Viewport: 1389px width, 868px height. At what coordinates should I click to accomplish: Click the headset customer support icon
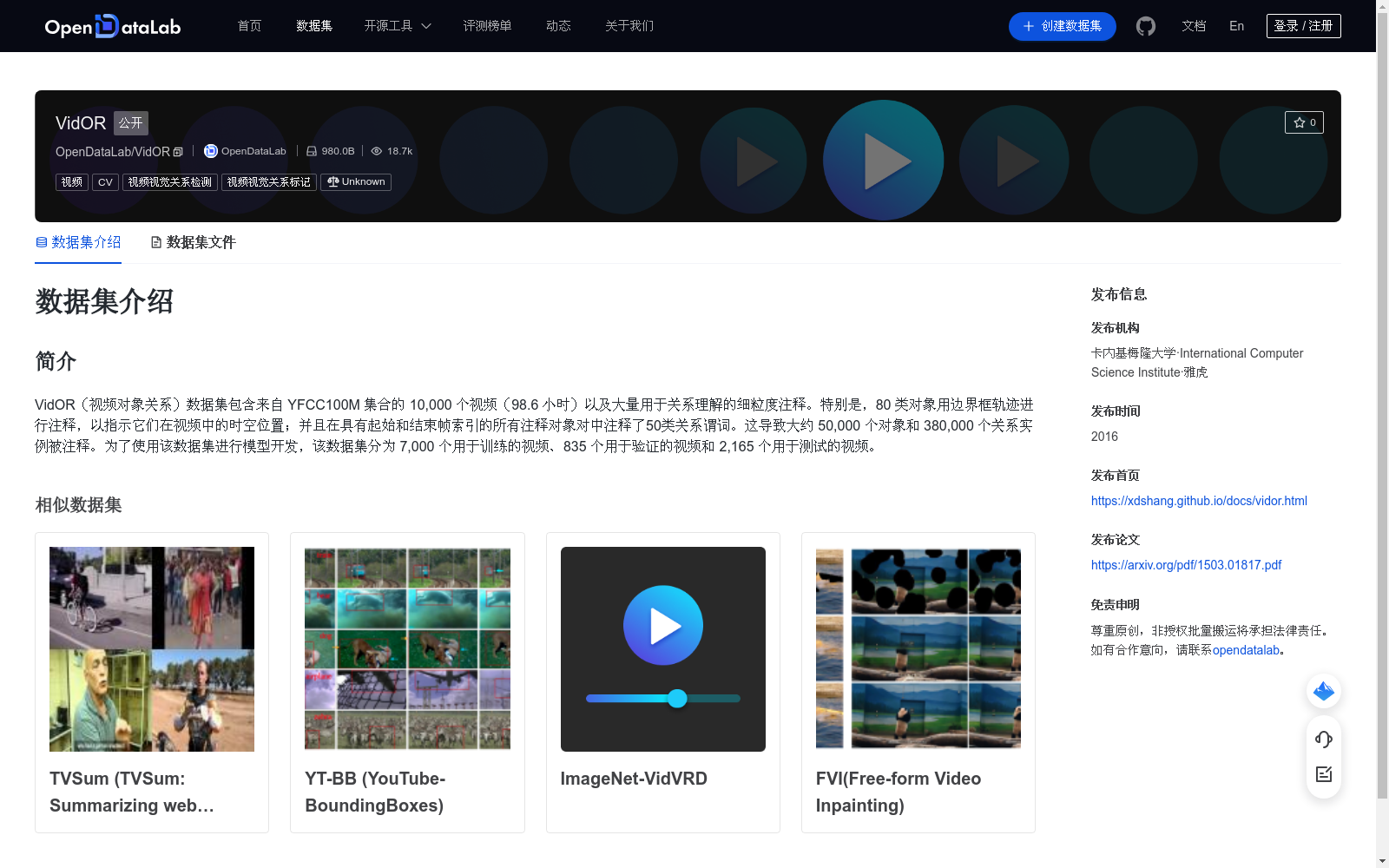coord(1323,739)
